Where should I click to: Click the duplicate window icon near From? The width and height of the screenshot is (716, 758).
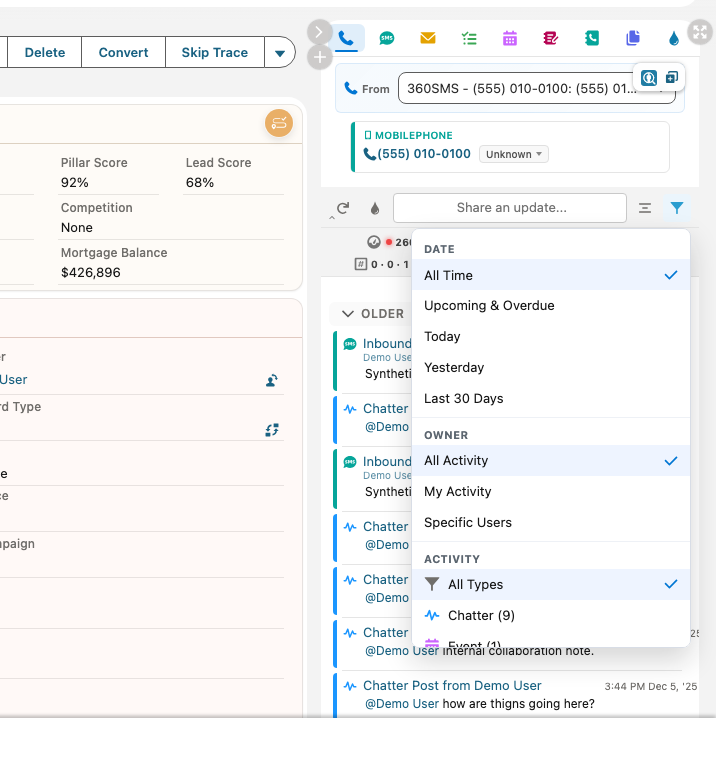[672, 77]
